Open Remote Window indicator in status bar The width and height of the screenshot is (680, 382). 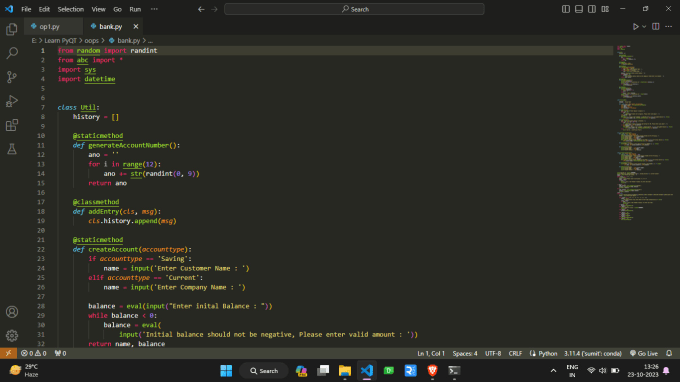point(8,353)
